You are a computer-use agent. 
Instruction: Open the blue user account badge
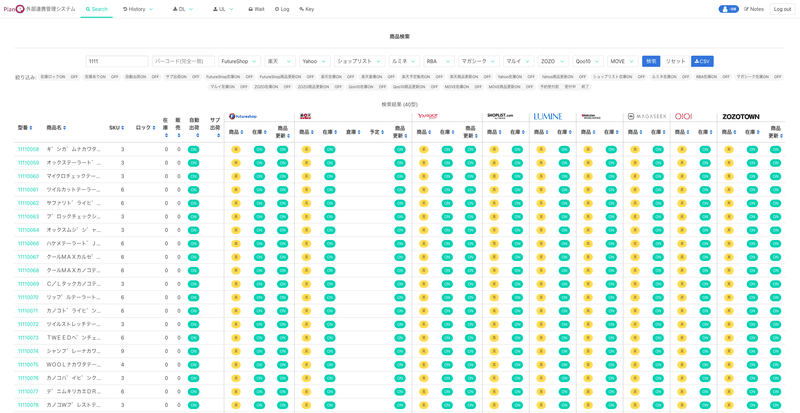[x=729, y=9]
